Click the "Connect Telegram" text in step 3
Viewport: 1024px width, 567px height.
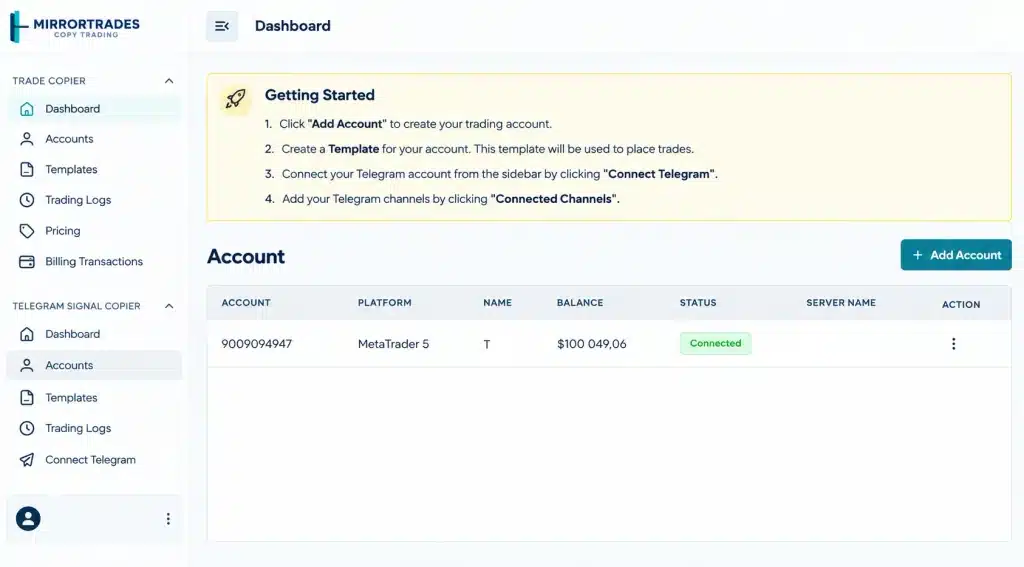tap(659, 174)
